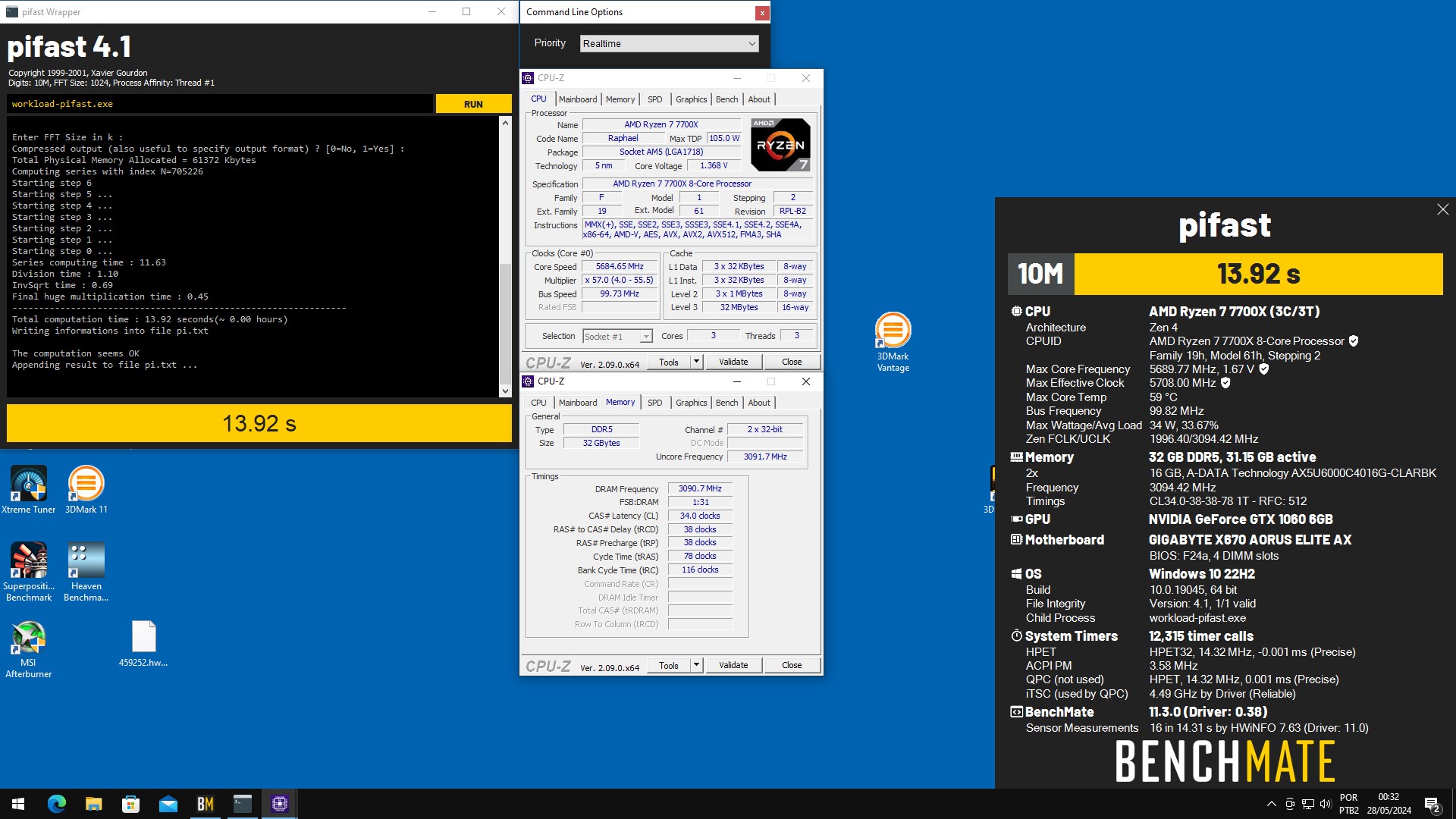1456x819 pixels.
Task: Open Socket #1 selection dropdown
Action: tap(617, 336)
